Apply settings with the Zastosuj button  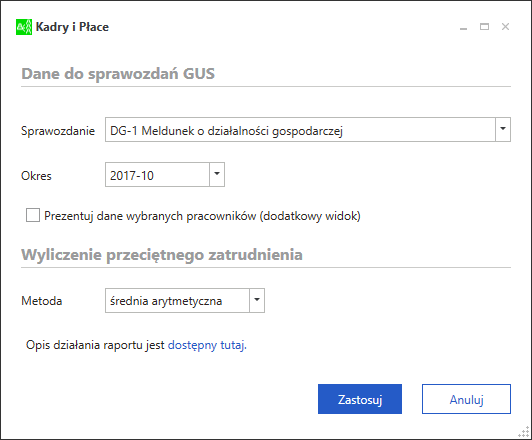pos(360,399)
